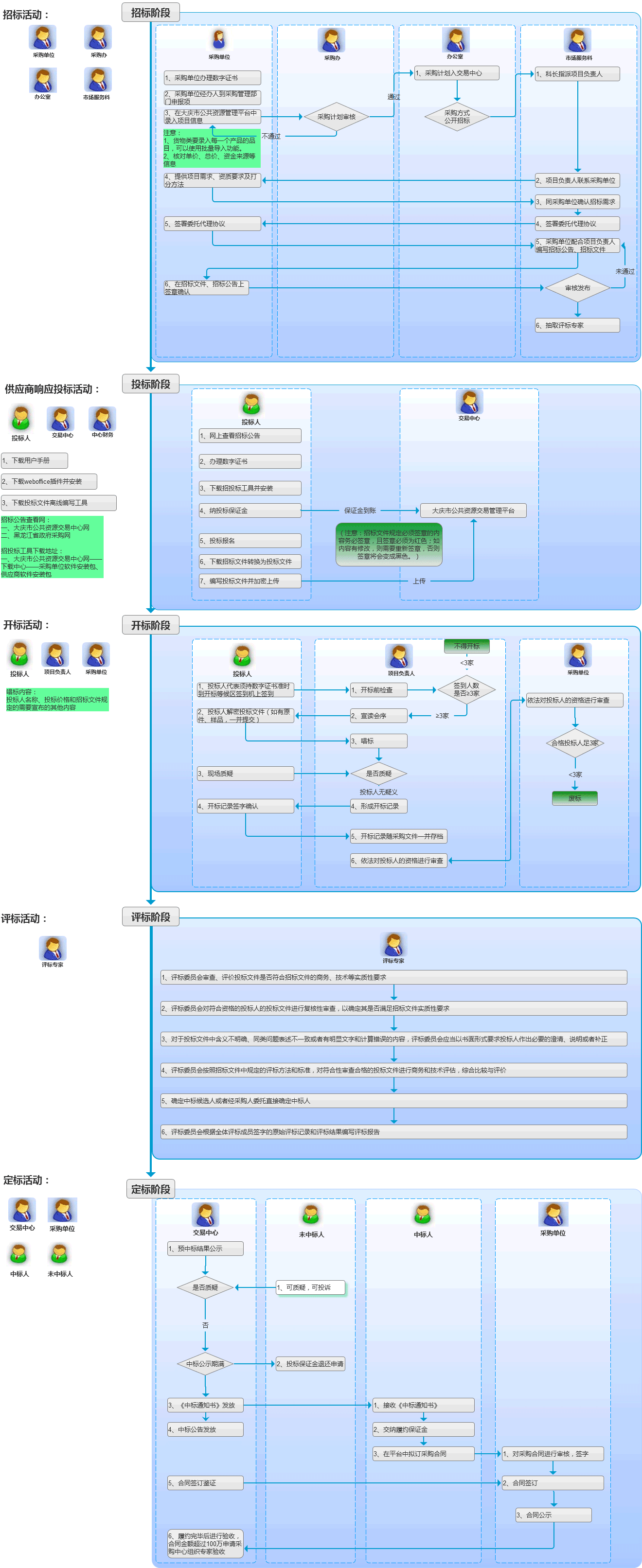Screen dimensions: 642x1568
Task: Click the 中心财务 avatar in the supplier legend
Action: [x=102, y=419]
